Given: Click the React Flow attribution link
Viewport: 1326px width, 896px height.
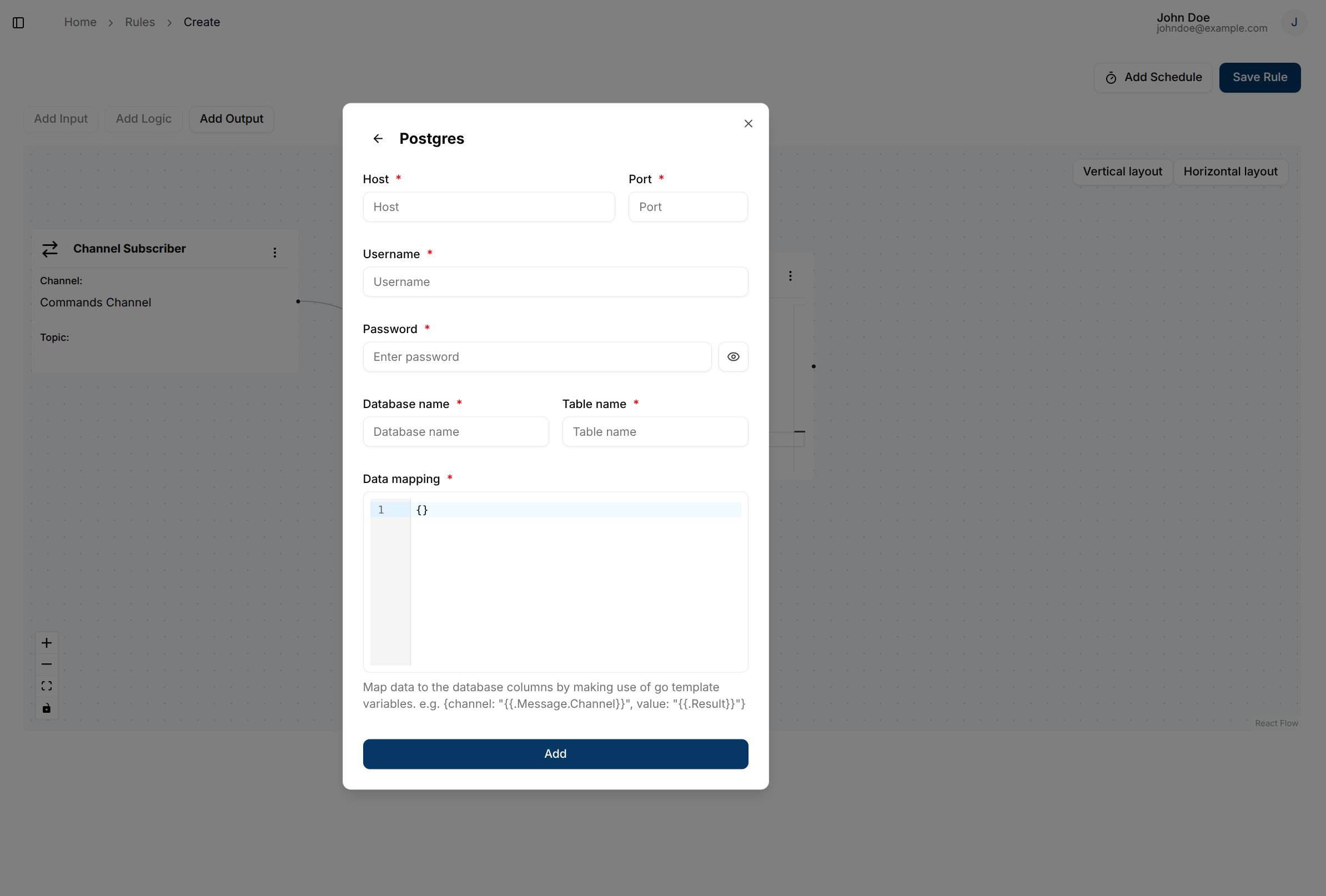Looking at the screenshot, I should point(1277,723).
